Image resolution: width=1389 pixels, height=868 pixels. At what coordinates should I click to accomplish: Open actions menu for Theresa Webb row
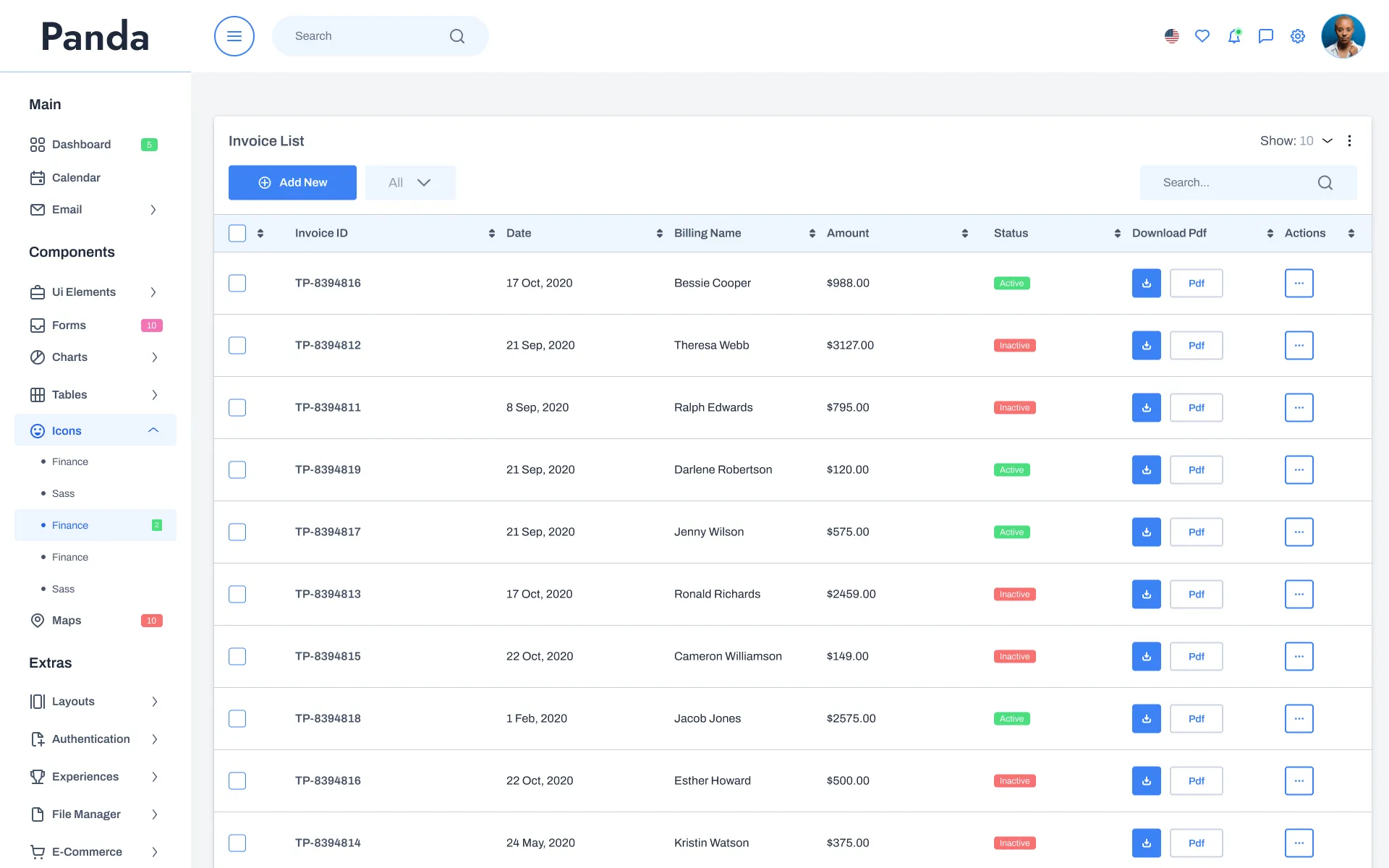(x=1299, y=346)
